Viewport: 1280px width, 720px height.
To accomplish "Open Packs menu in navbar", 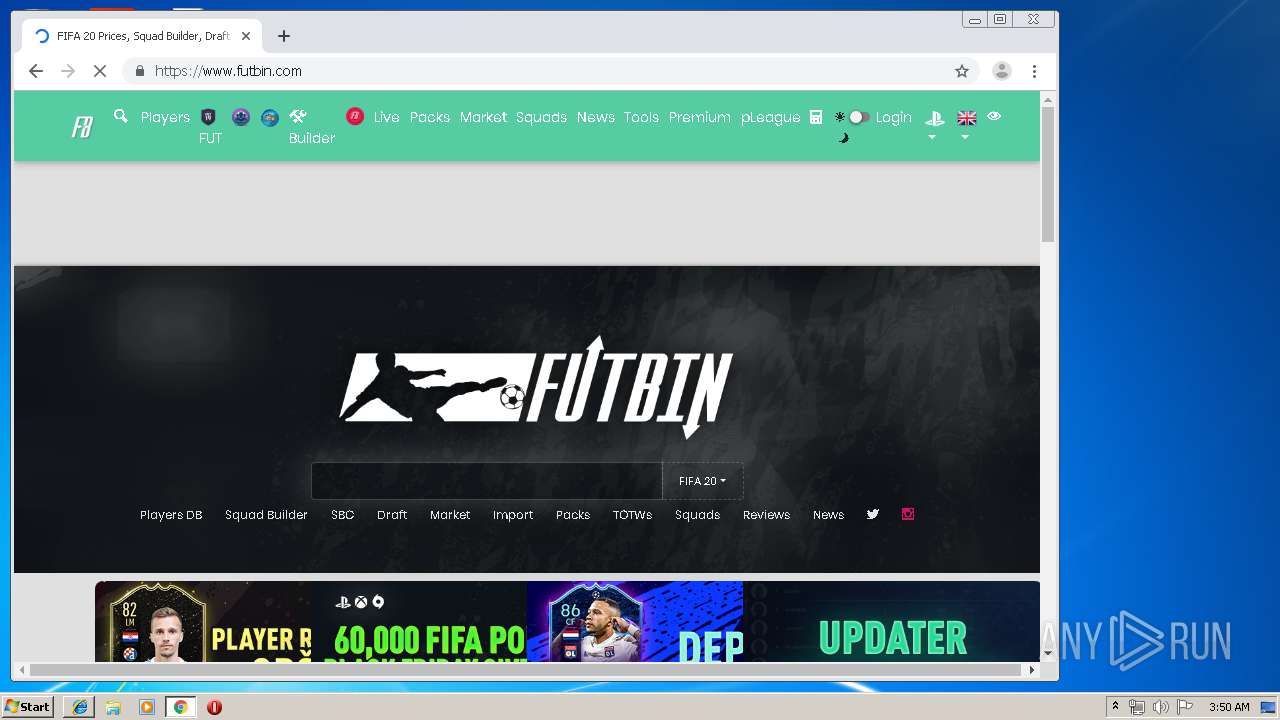I will pos(430,117).
